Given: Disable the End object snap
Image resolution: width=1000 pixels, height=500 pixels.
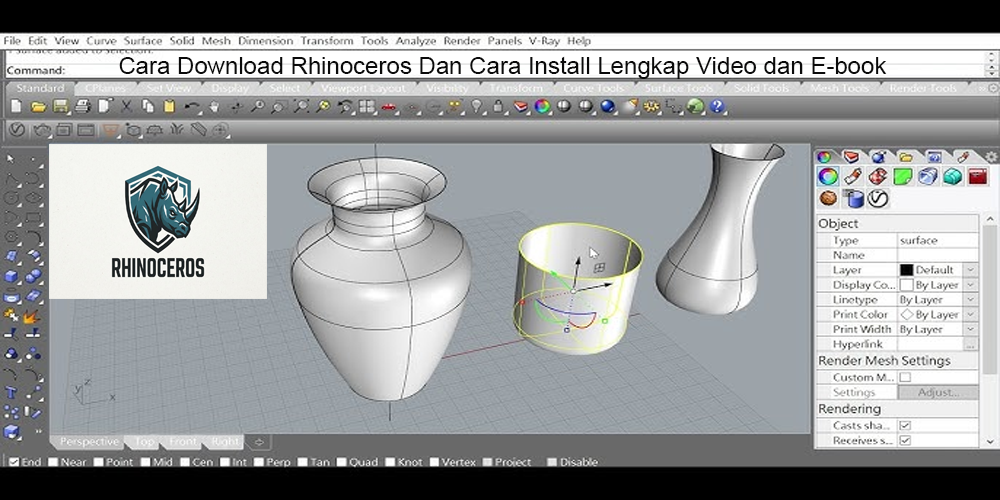Looking at the screenshot, I should (x=14, y=462).
